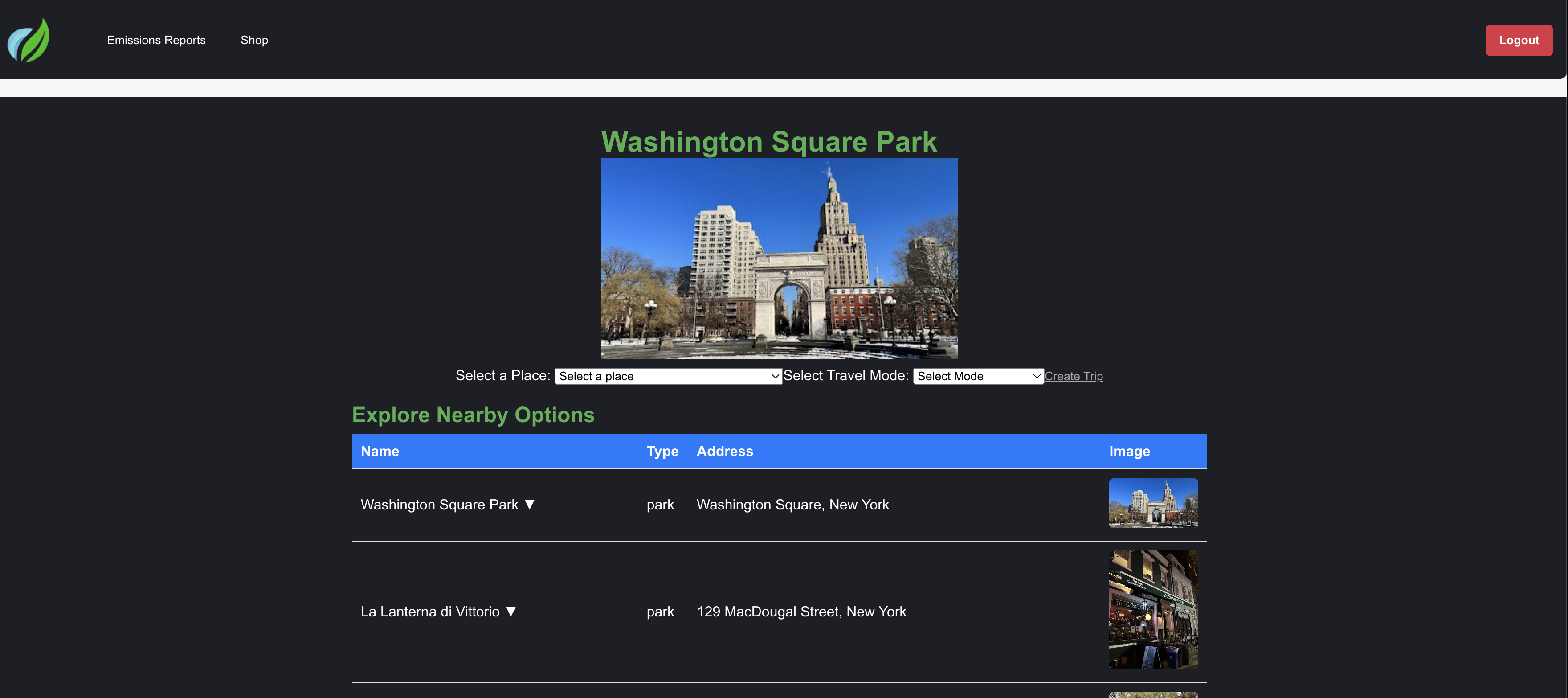This screenshot has height=698, width=1568.
Task: Go to the Shop page
Action: tap(254, 40)
